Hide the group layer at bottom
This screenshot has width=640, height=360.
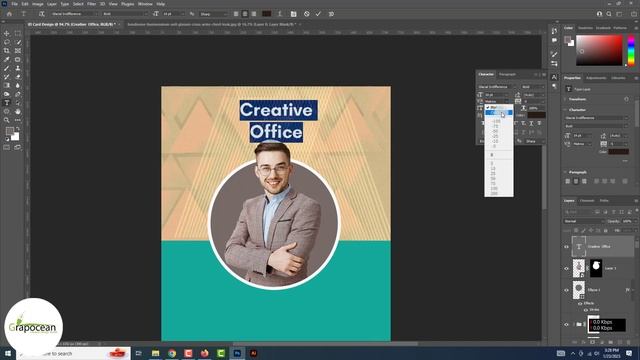tap(566, 324)
